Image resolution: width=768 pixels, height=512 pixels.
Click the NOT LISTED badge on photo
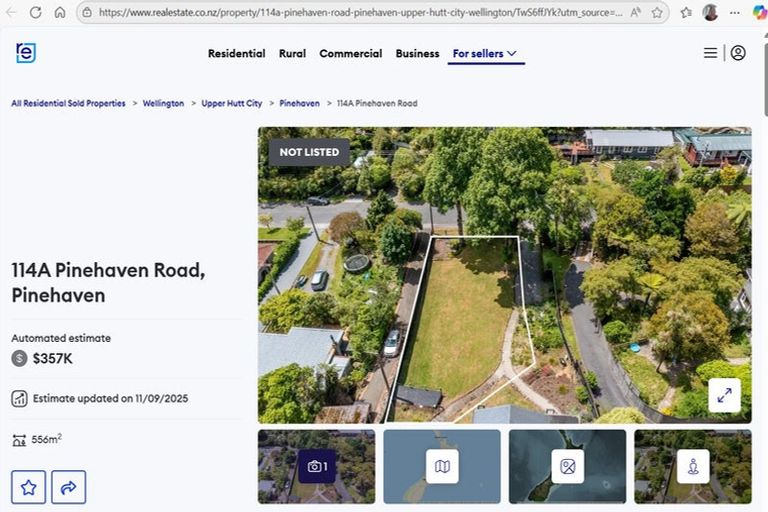pyautogui.click(x=309, y=152)
